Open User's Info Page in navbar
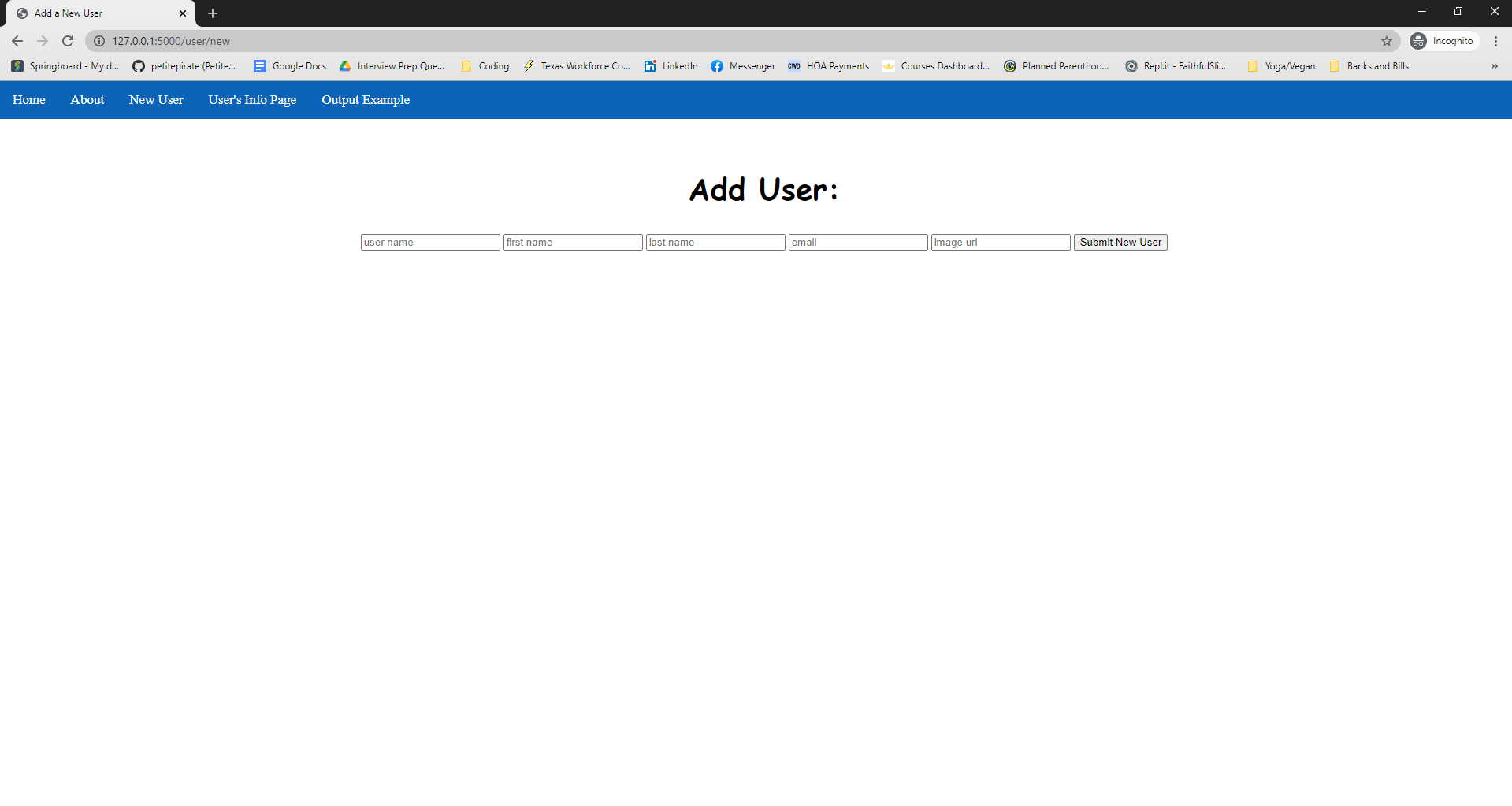Screen dimensions: 1512x806 click(252, 100)
